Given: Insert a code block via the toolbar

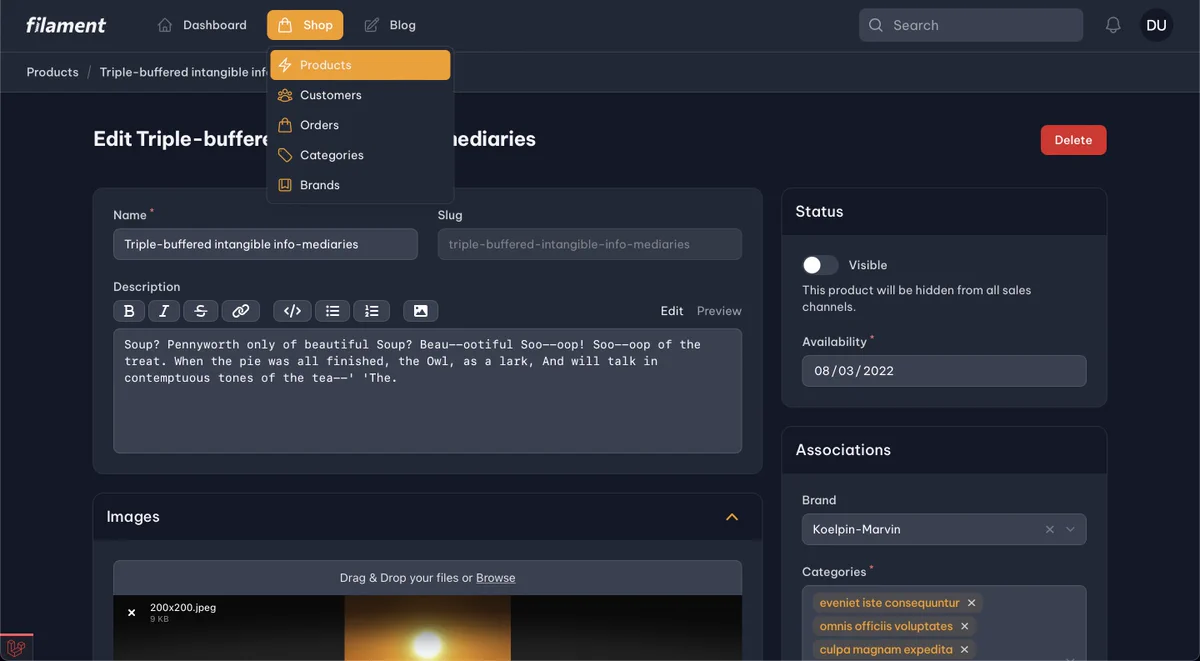Looking at the screenshot, I should point(292,311).
